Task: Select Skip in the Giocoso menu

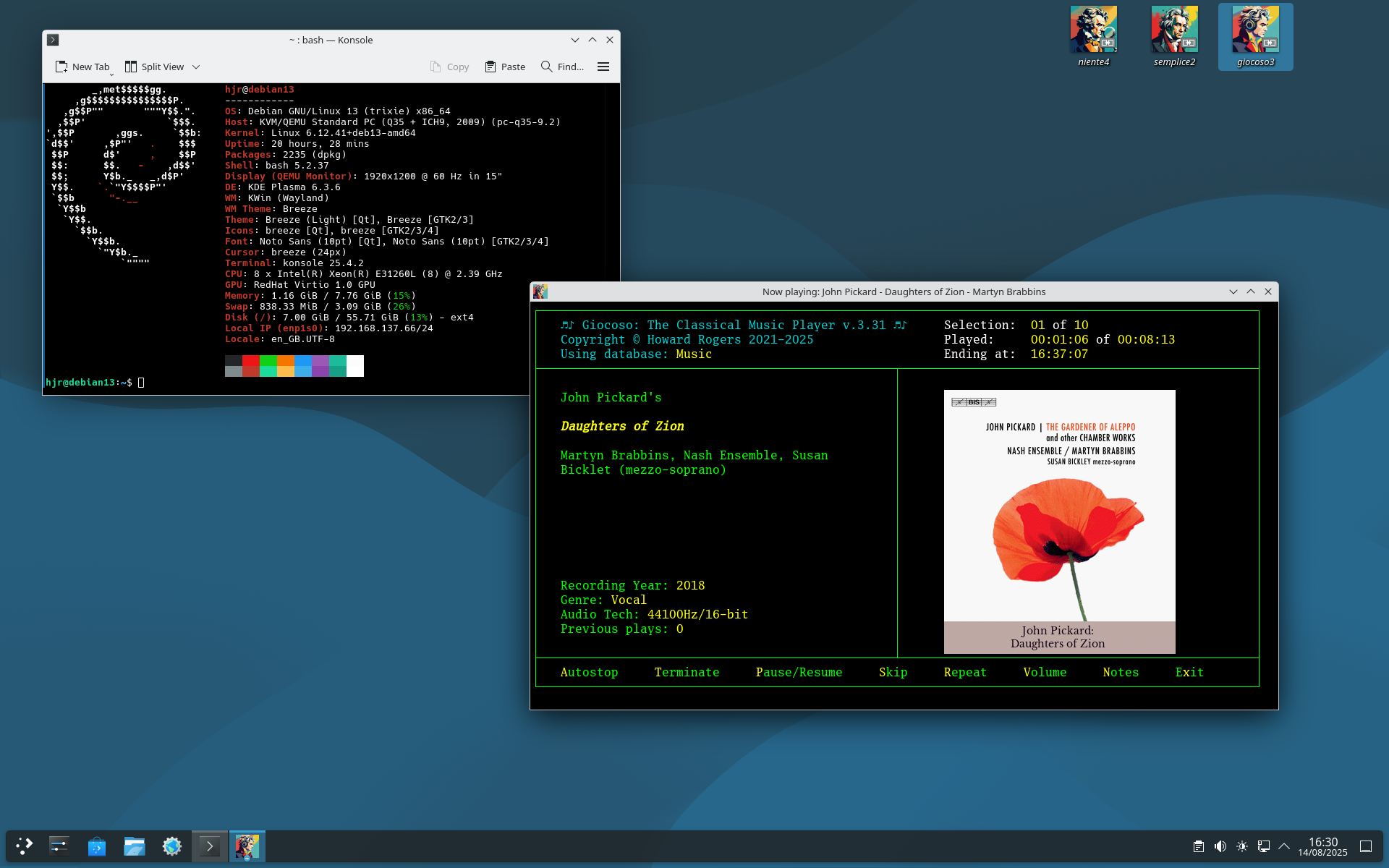Action: tap(893, 672)
